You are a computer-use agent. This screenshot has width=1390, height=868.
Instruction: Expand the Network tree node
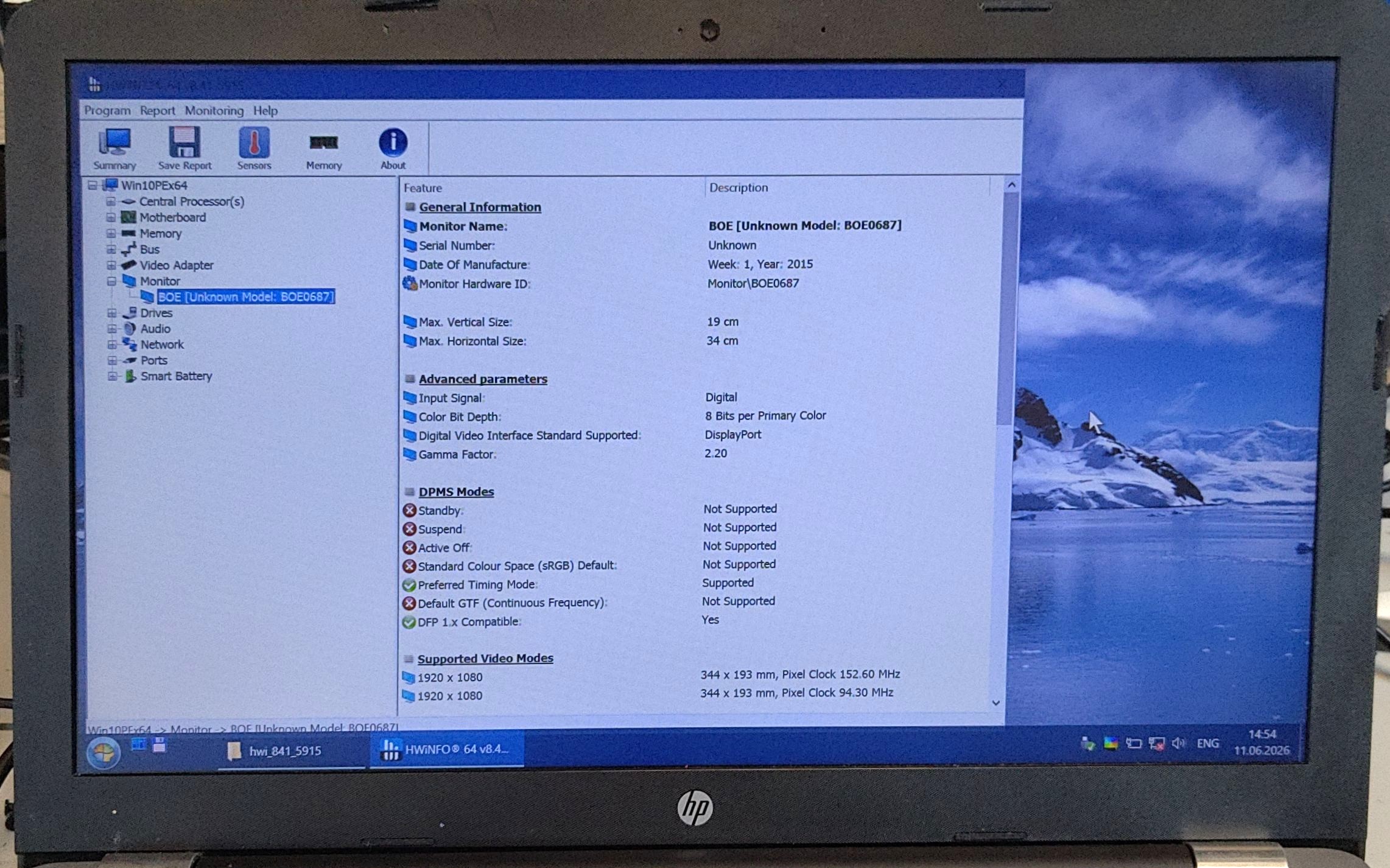[112, 345]
